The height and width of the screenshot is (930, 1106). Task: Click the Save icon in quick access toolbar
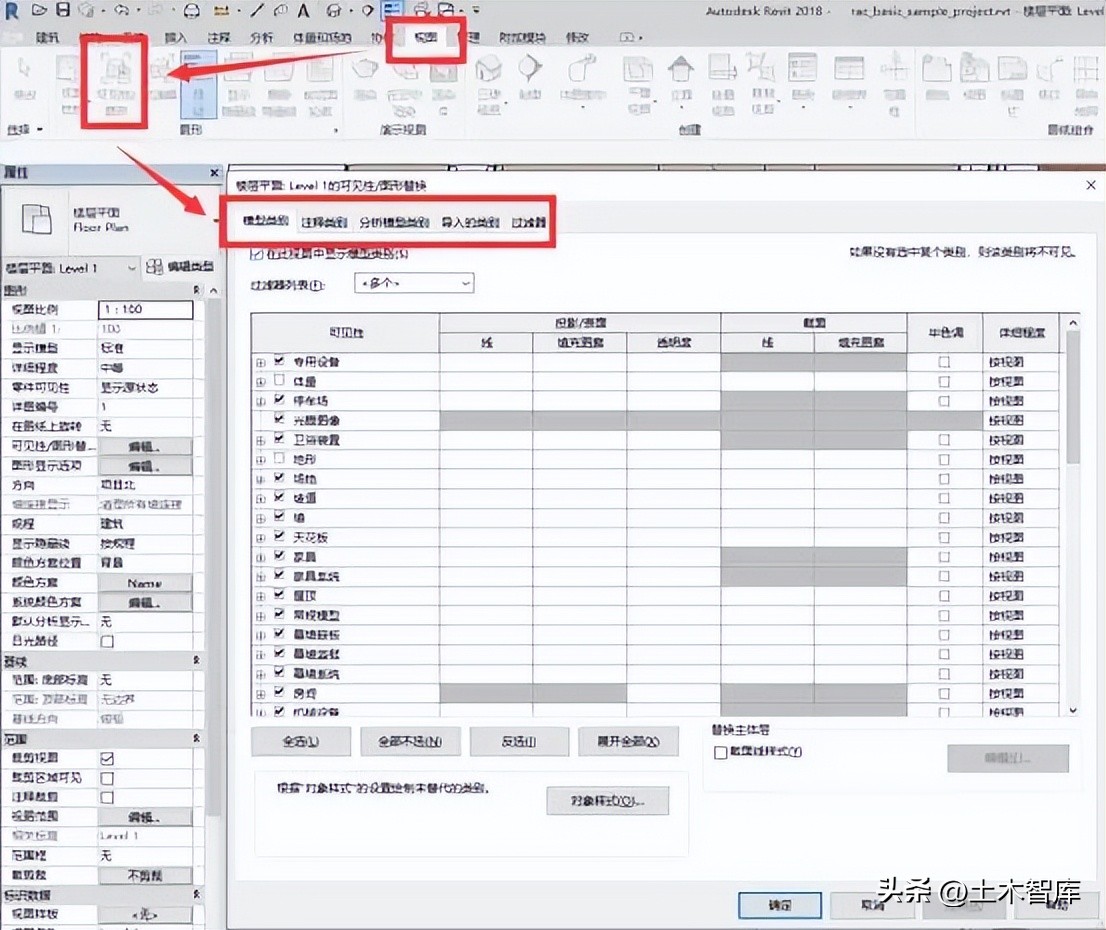(x=63, y=11)
